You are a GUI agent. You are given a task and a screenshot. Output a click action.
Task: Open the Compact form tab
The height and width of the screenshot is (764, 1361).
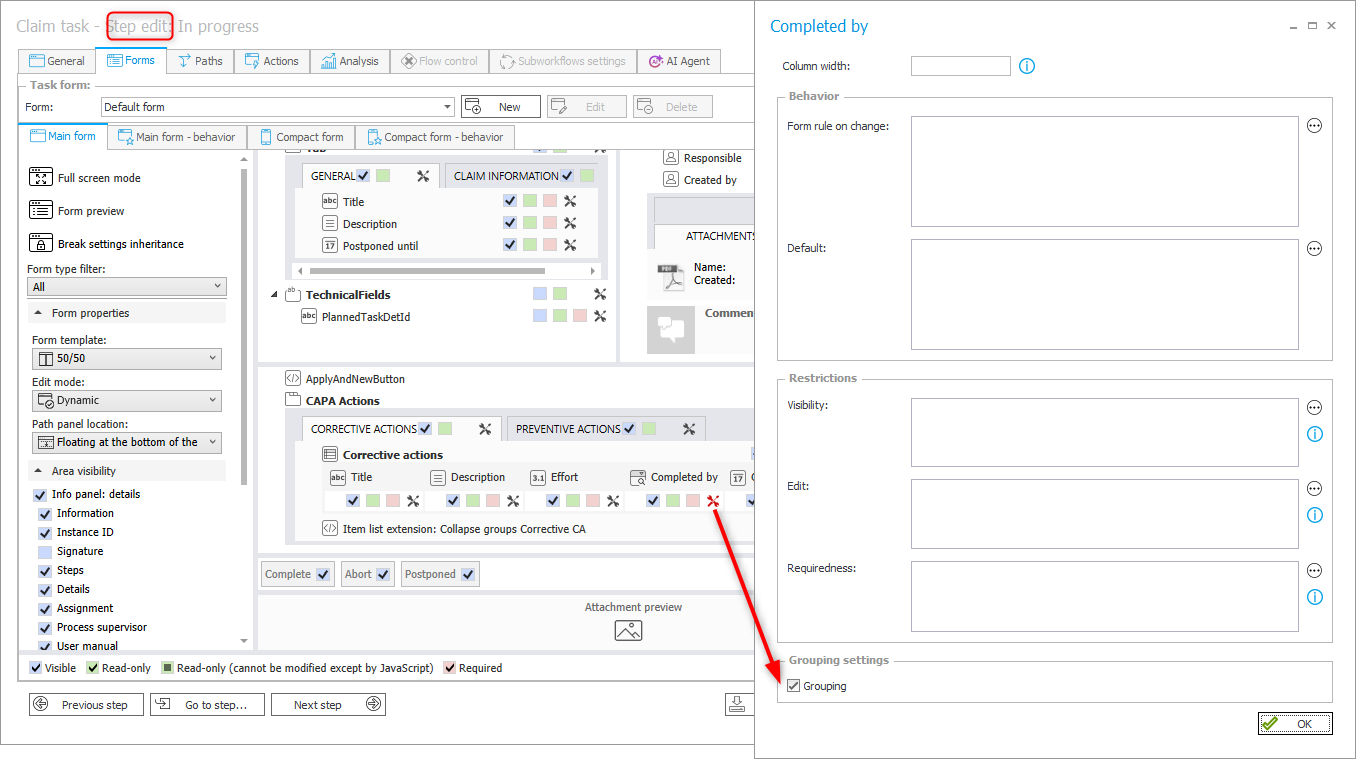[300, 137]
